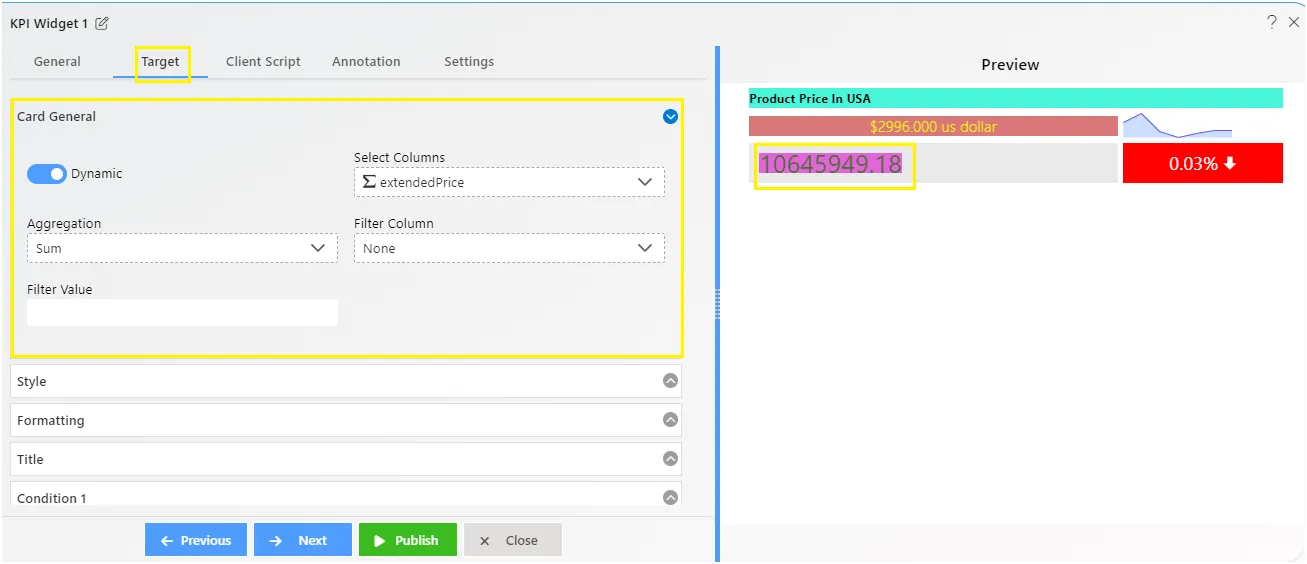Toggle the Dynamic switch
The height and width of the screenshot is (564, 1307).
(47, 174)
